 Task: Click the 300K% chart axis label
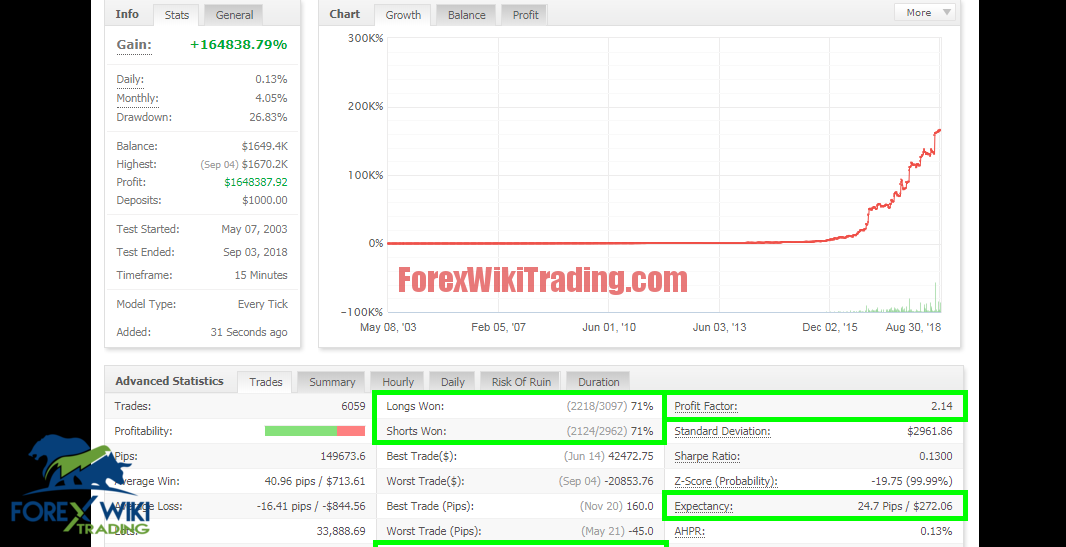click(x=366, y=38)
